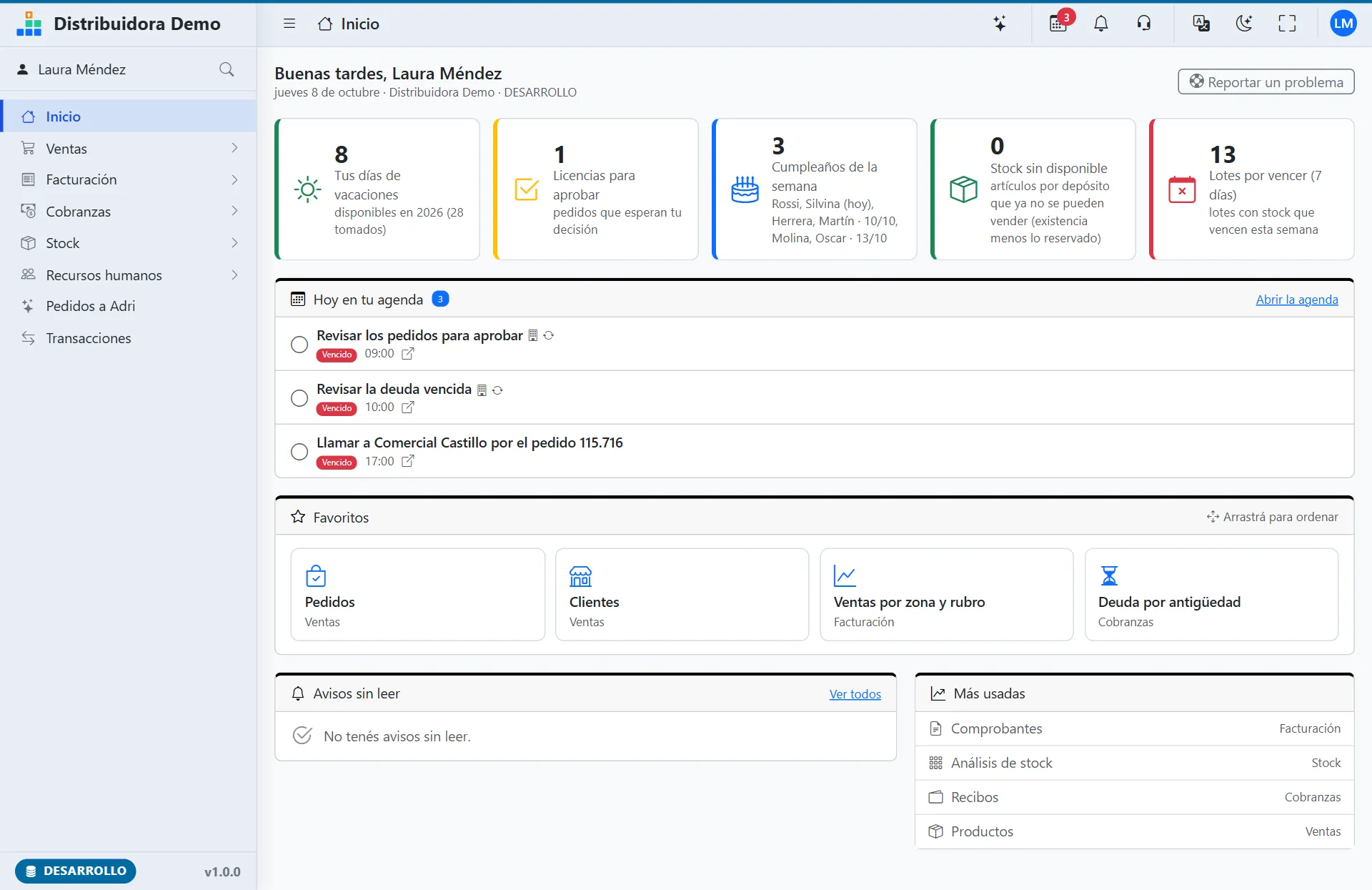Screen dimensions: 1372x890
Task: Open the notifications bell
Action: (x=1101, y=24)
